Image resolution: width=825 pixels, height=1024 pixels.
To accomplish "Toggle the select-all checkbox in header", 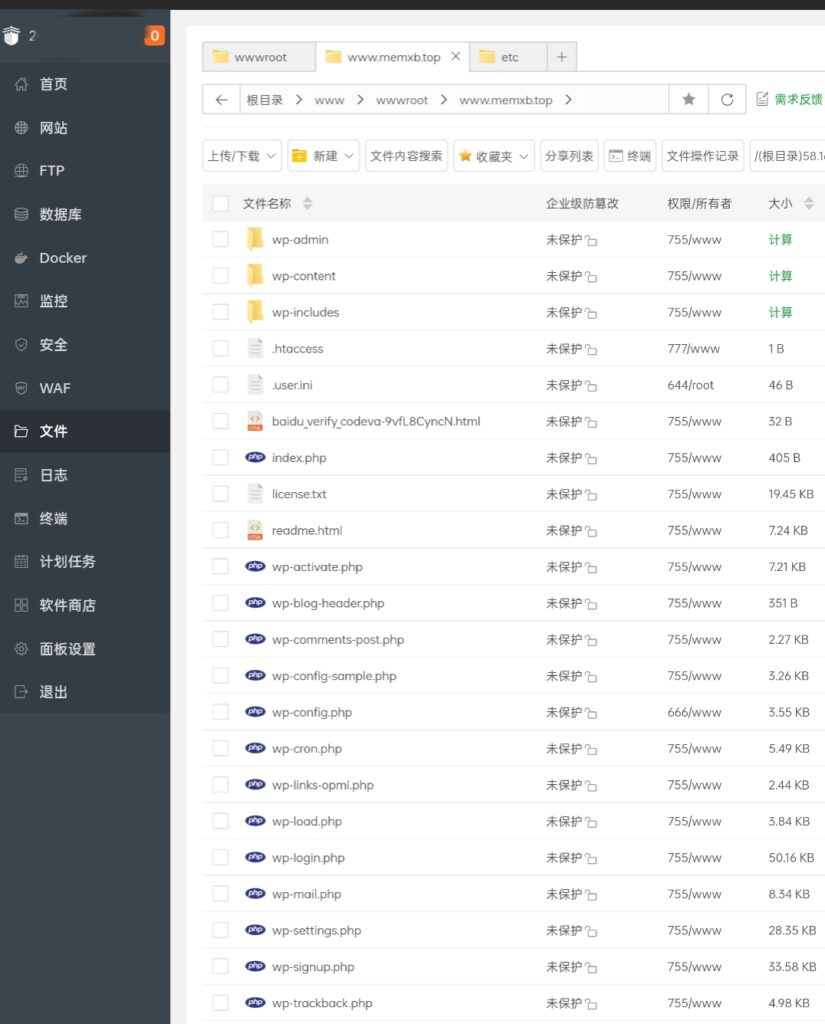I will pyautogui.click(x=221, y=204).
